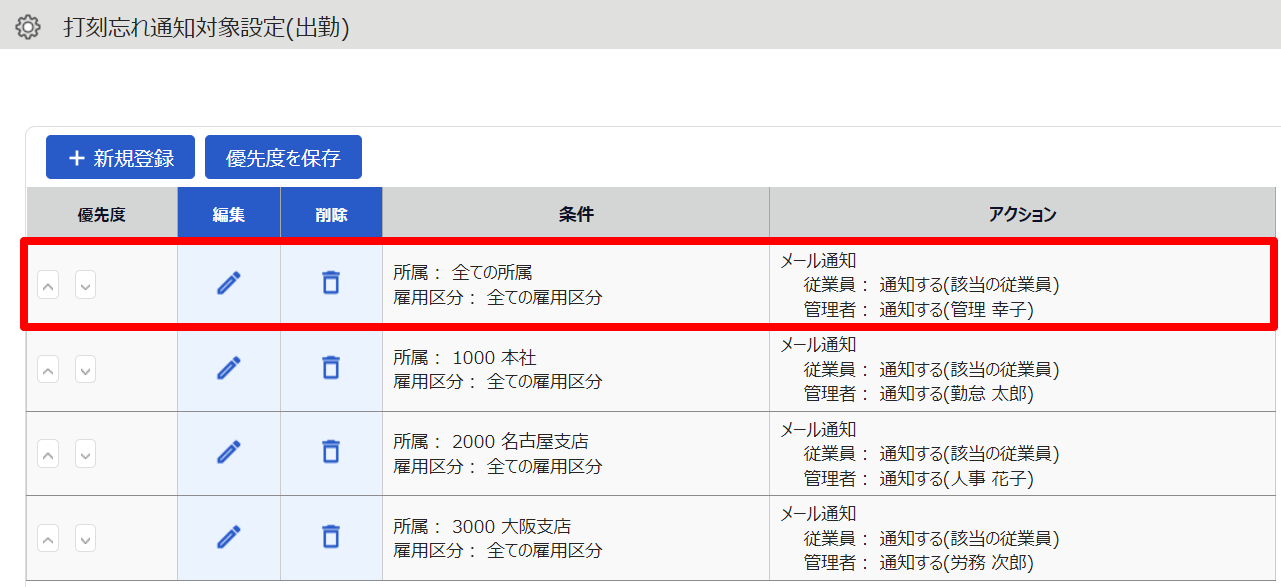Click the 優先度を保存 button
Screen dimensions: 1281x587
pos(283,157)
